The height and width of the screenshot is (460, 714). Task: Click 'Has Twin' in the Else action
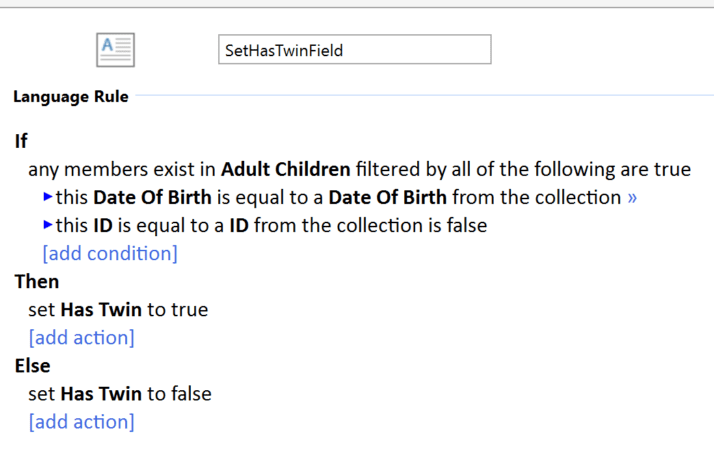[x=101, y=394]
